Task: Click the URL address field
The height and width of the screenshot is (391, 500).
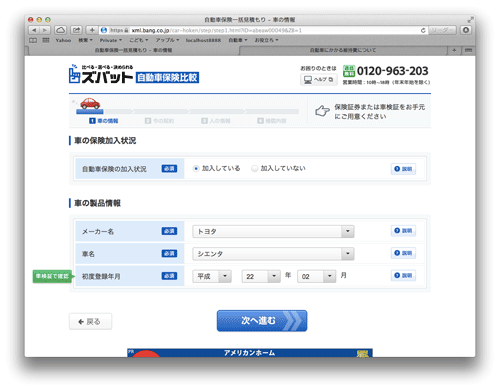Action: point(263,30)
